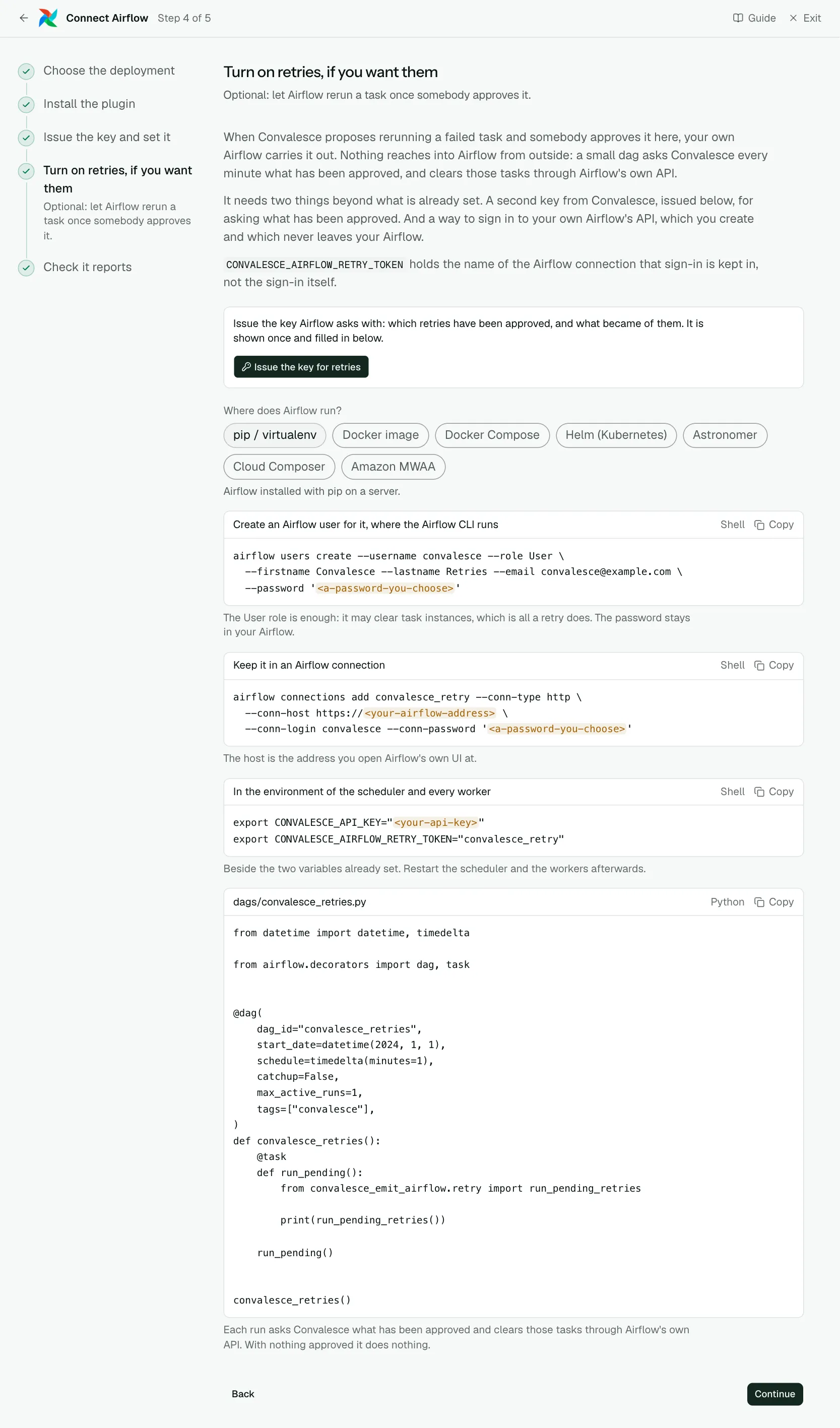Go to the Choose the deployment step
Image resolution: width=840 pixels, height=1428 pixels.
pyautogui.click(x=109, y=71)
